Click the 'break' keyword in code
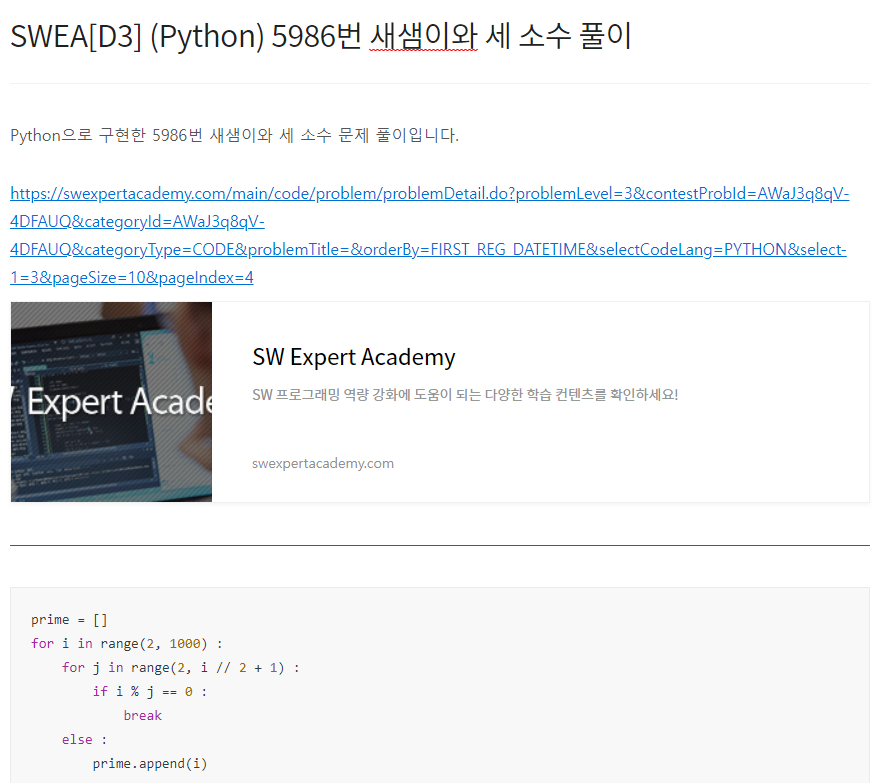 (x=143, y=716)
